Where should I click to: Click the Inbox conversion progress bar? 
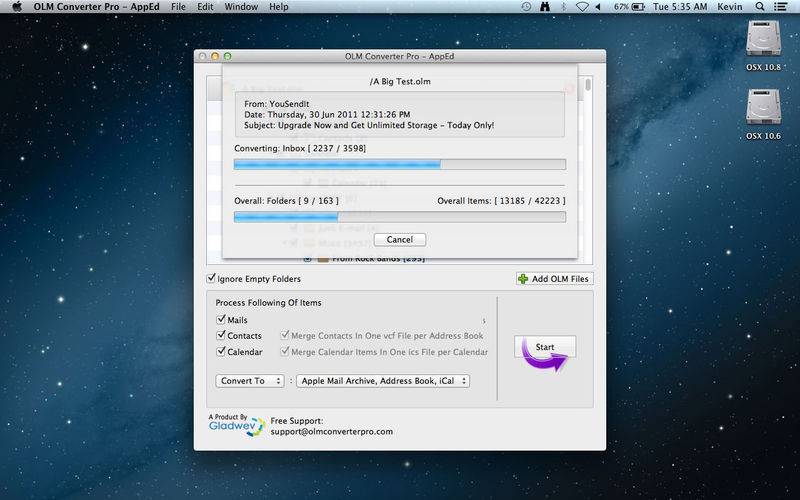tap(399, 164)
